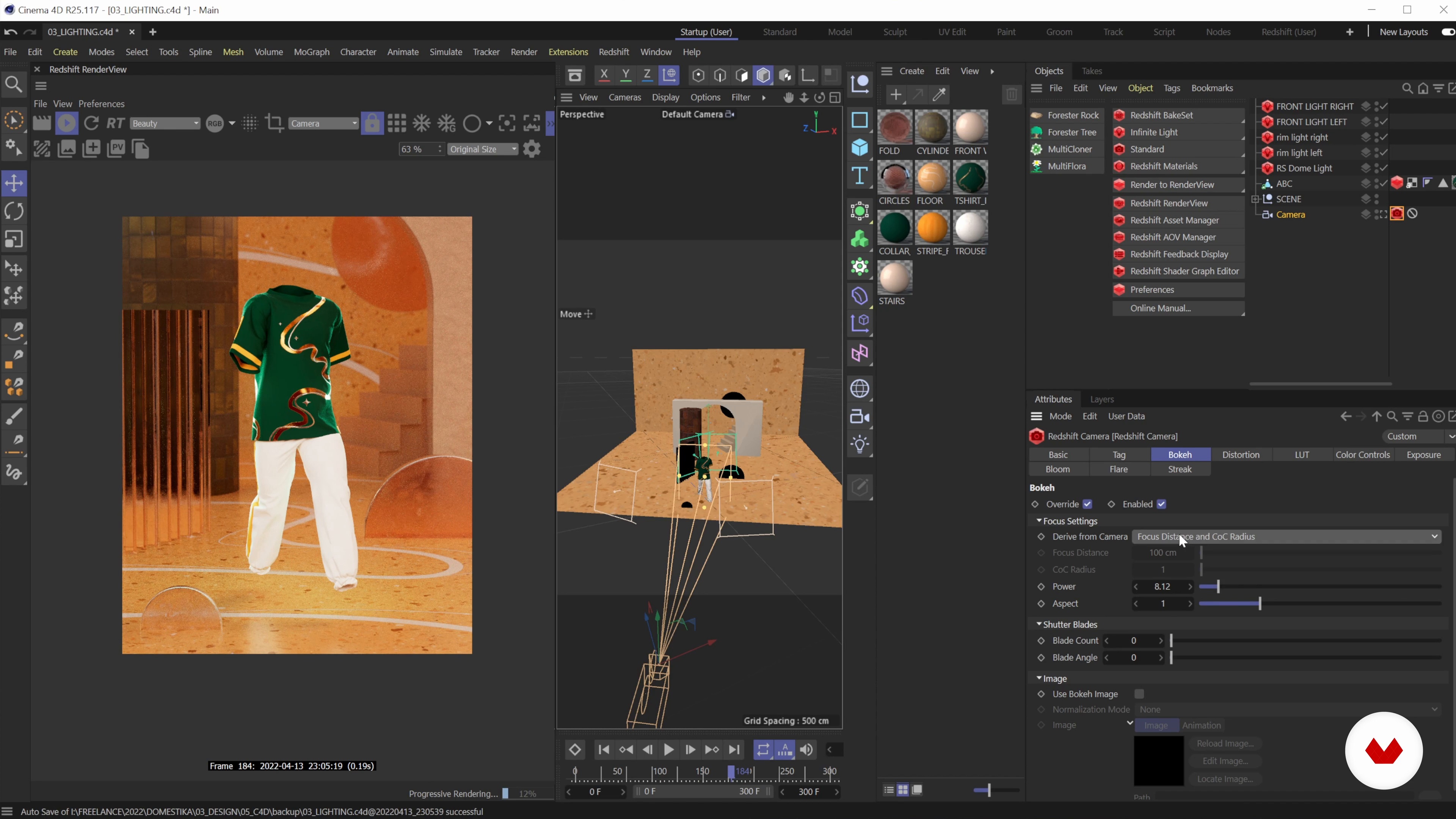This screenshot has width=1456, height=819.
Task: Search objects in Object Manager
Action: coord(1407,88)
